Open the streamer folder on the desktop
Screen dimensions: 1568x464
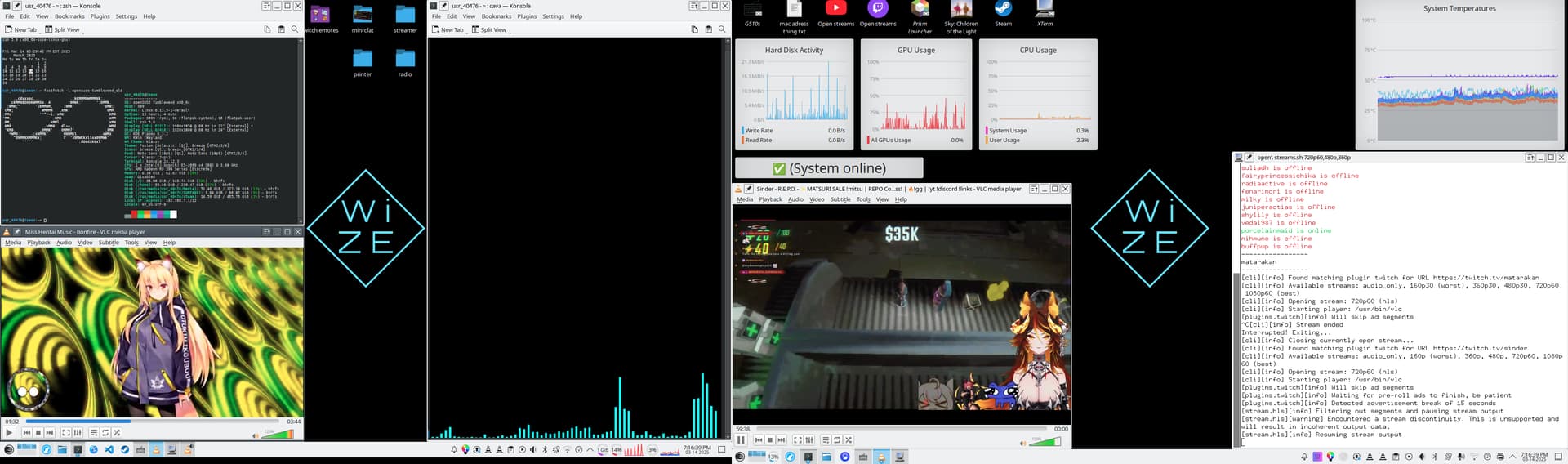405,19
